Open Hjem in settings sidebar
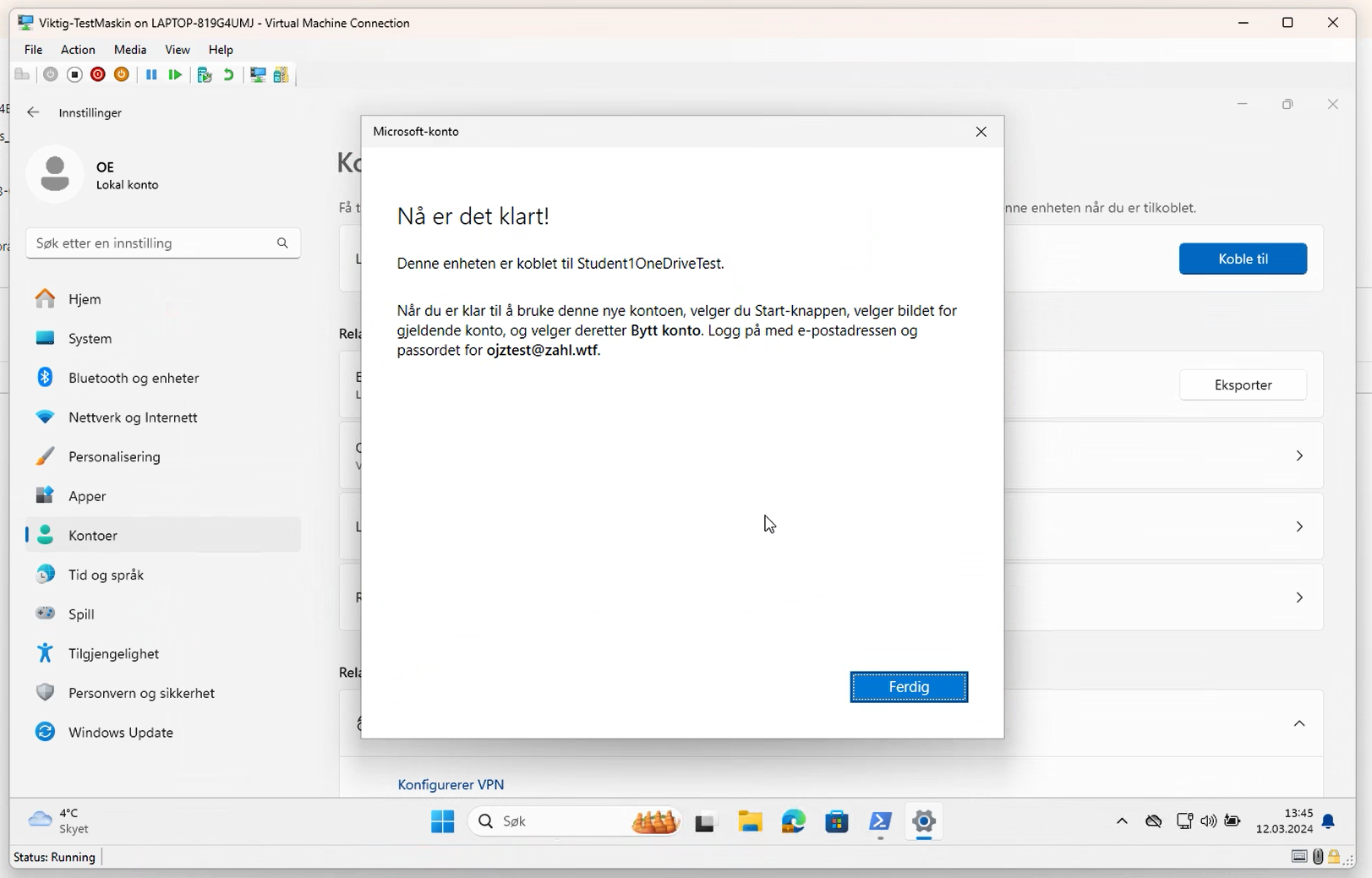The height and width of the screenshot is (878, 1372). point(163,299)
